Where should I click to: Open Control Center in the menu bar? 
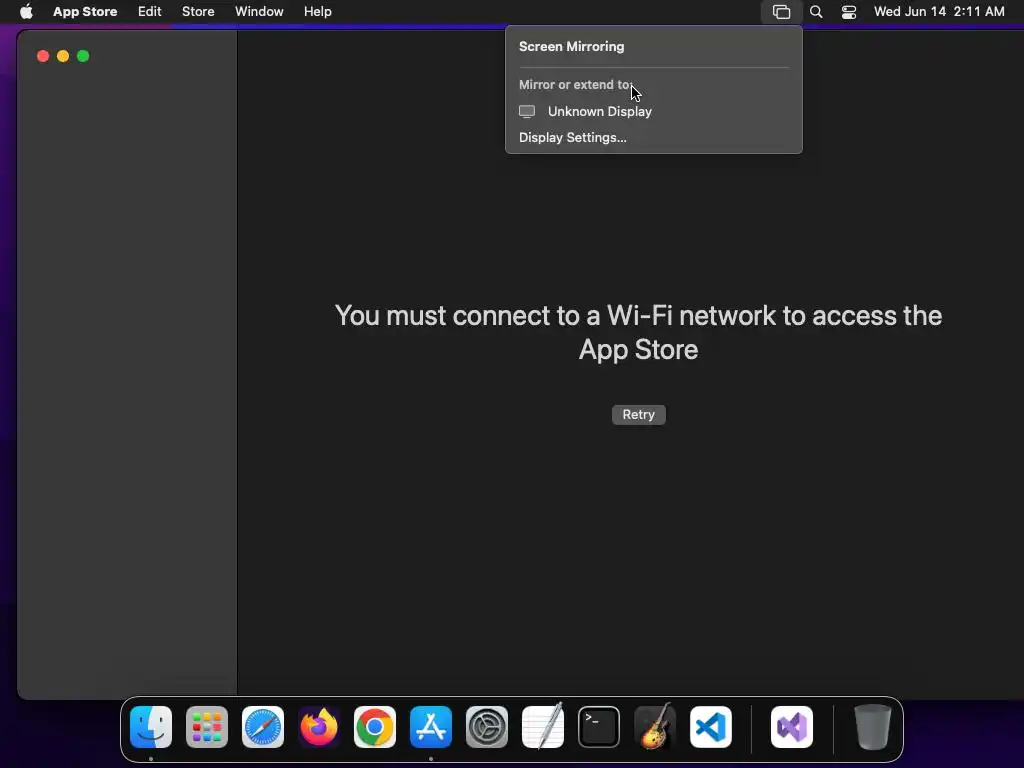point(848,12)
